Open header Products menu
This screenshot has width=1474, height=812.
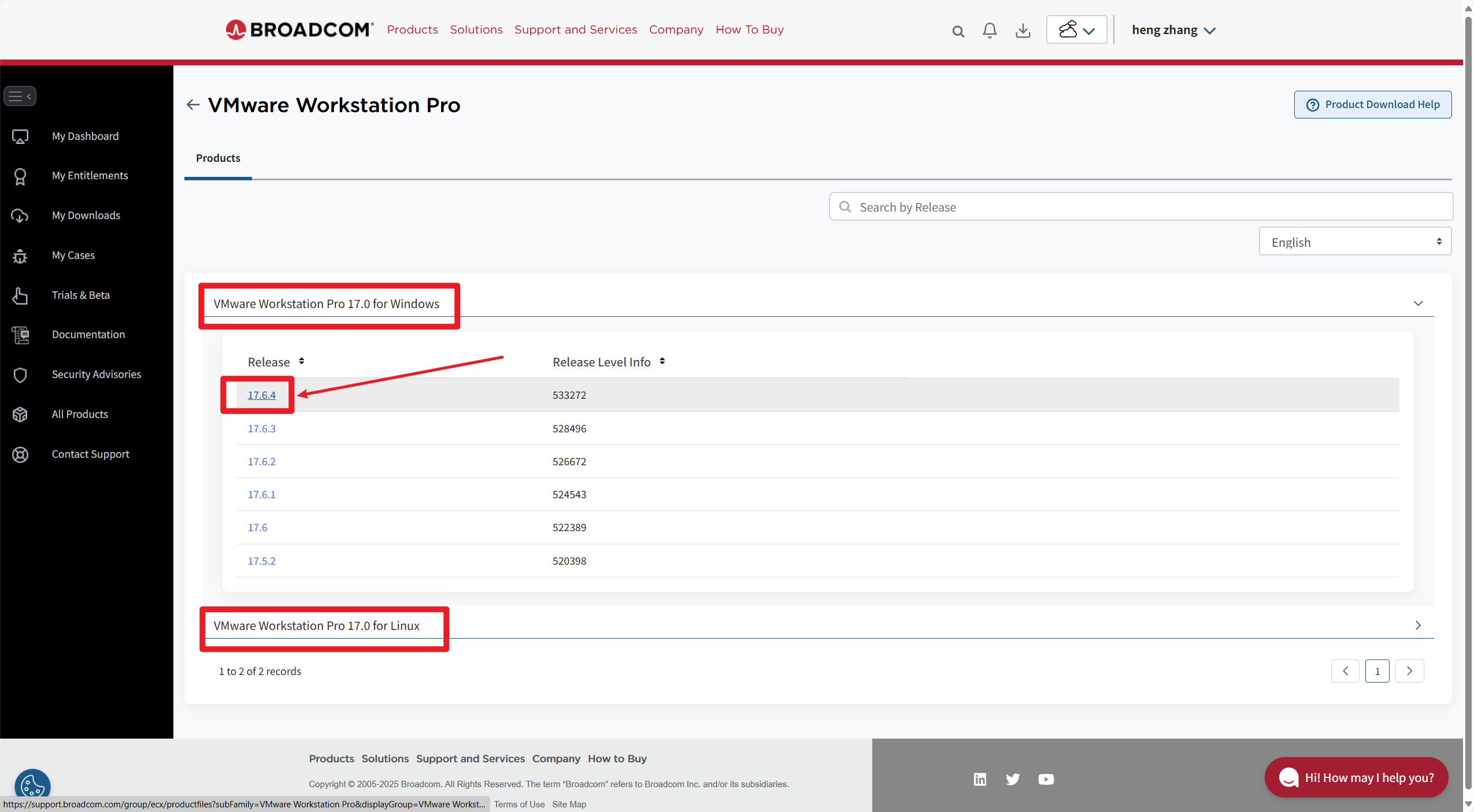click(x=412, y=29)
